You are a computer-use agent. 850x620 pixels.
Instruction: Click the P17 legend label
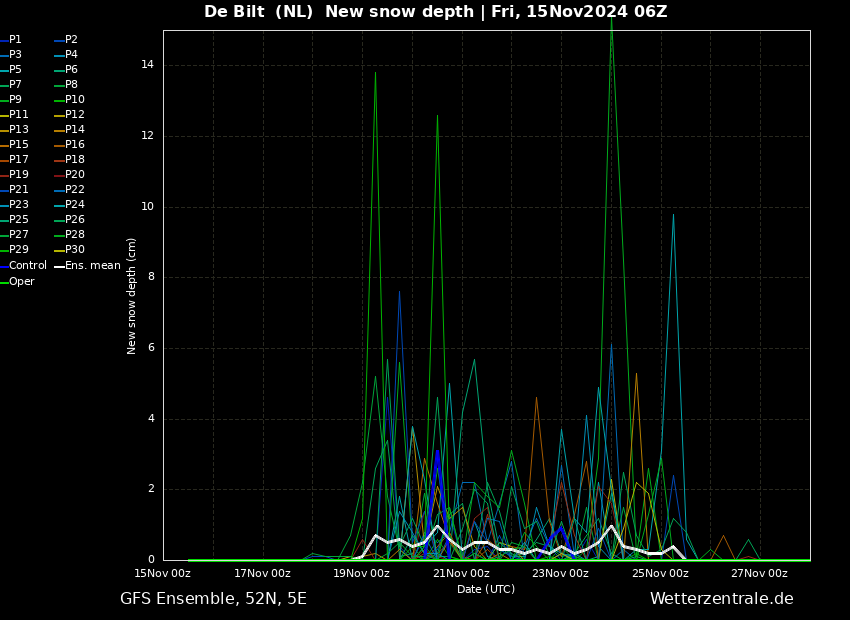(x=18, y=159)
